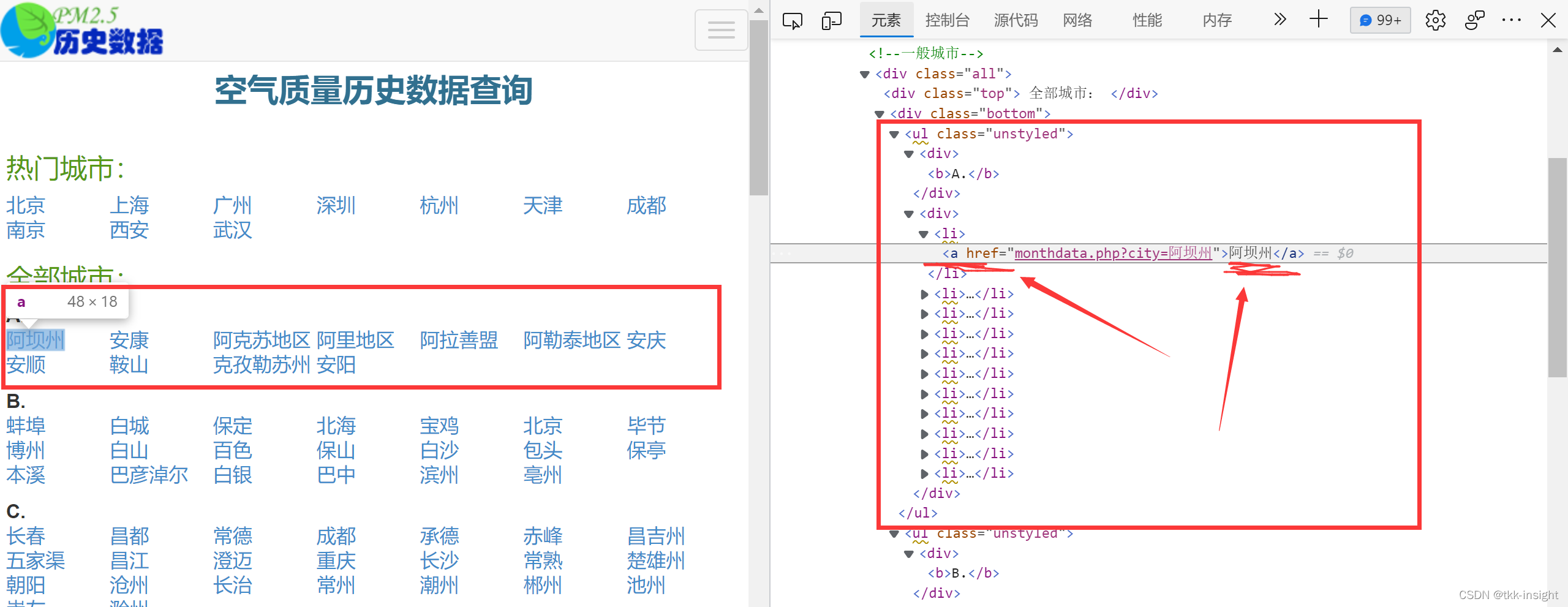1568x607 pixels.
Task: Open the 99+ issues counter
Action: (x=1380, y=20)
